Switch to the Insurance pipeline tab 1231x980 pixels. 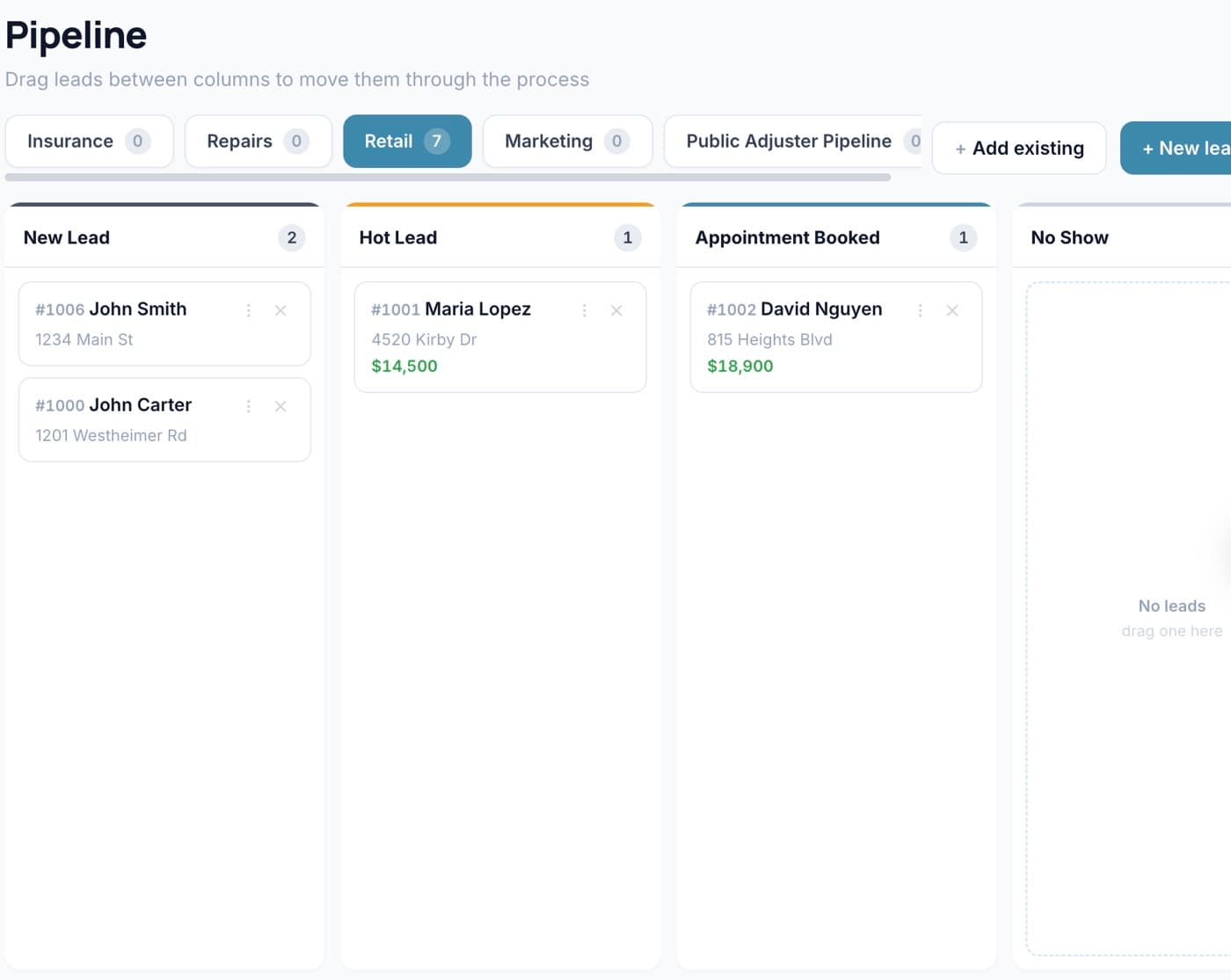coord(89,142)
